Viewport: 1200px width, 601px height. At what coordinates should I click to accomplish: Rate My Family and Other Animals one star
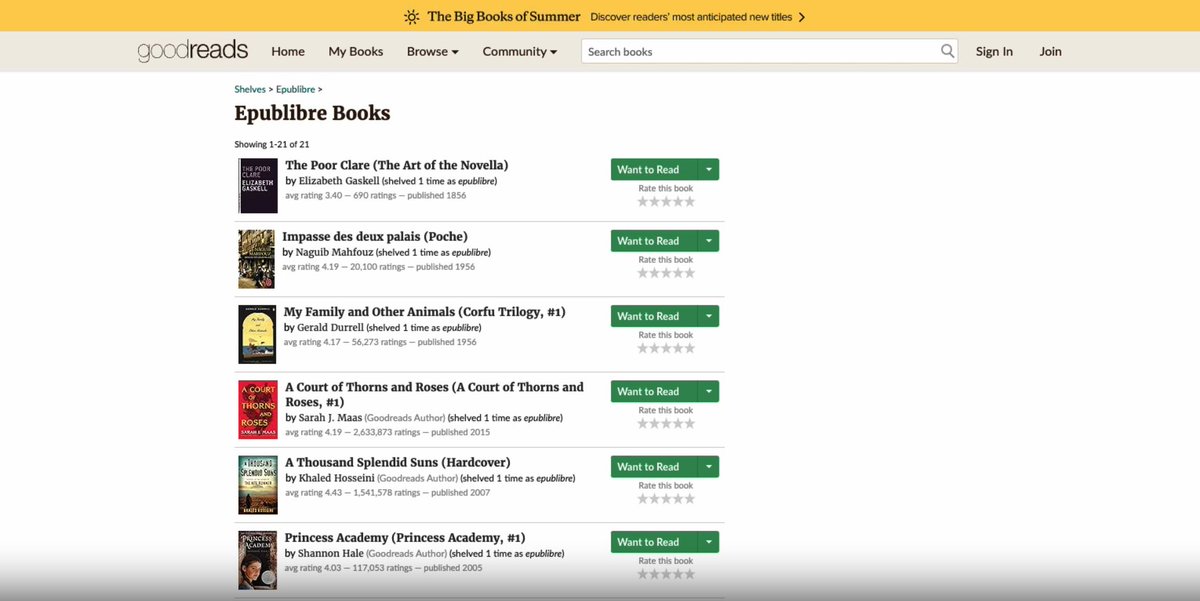click(x=642, y=347)
